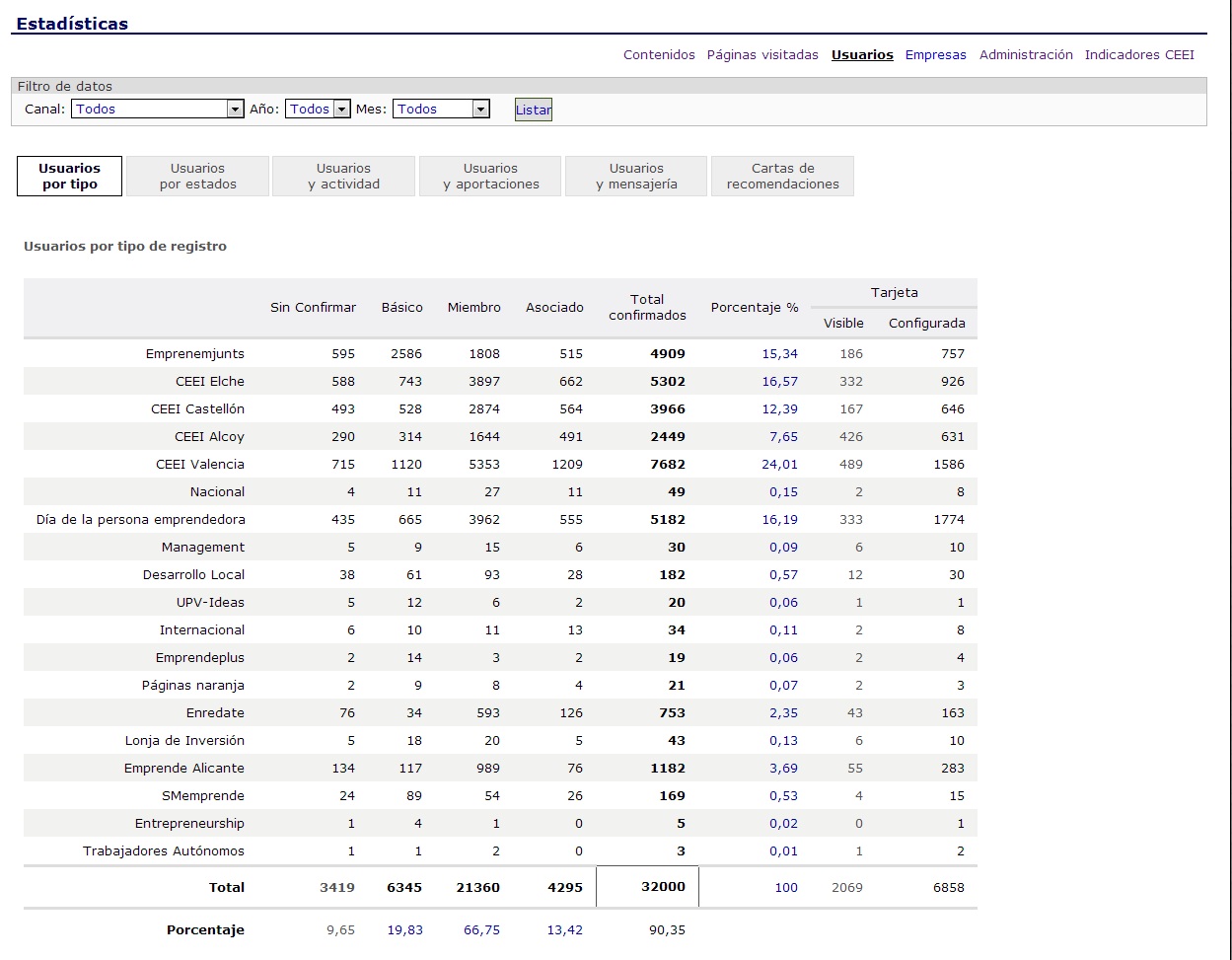Image resolution: width=1232 pixels, height=960 pixels.
Task: Select the Usuarios por tipo tab
Action: click(70, 177)
